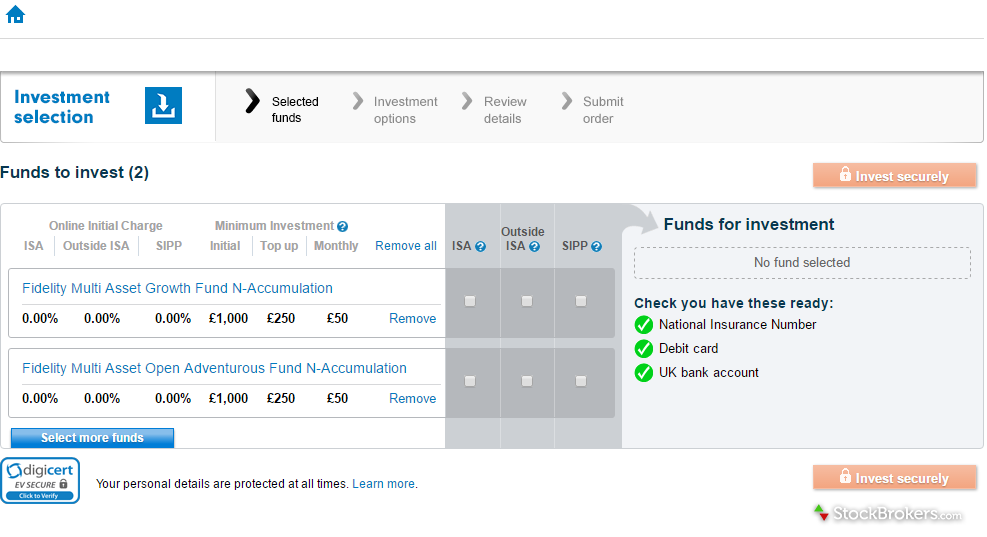Viewport: 987px width, 537px height.
Task: Click £50 monthly amount for Open Adventurous Fund
Action: click(337, 399)
